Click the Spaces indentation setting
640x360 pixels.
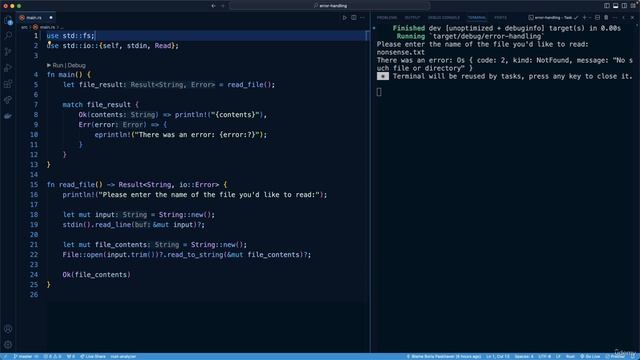(524, 356)
